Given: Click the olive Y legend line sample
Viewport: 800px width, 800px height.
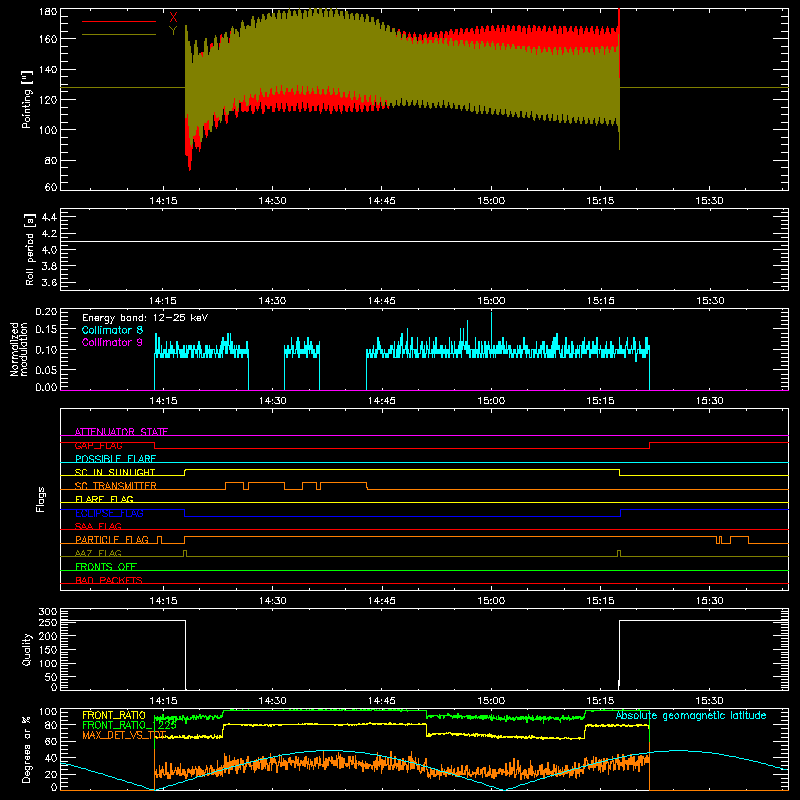Looking at the screenshot, I should [119, 35].
